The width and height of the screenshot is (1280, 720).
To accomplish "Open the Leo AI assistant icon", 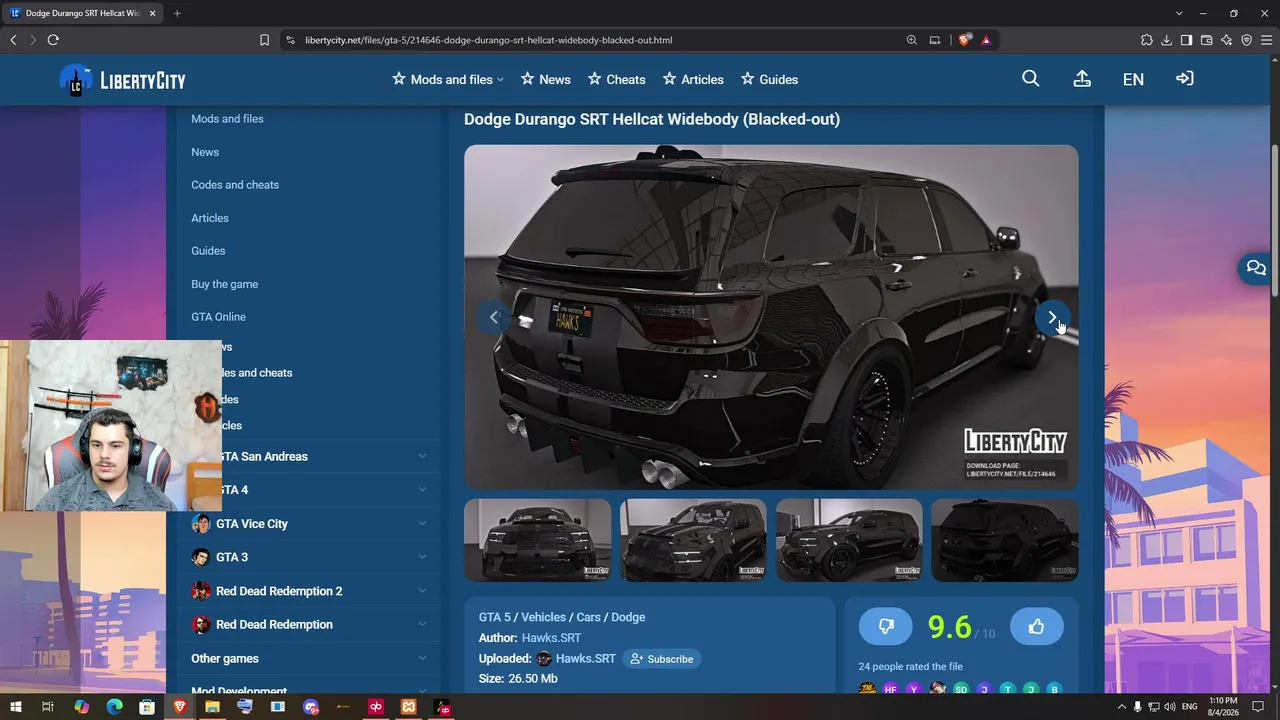I will click(x=1227, y=40).
